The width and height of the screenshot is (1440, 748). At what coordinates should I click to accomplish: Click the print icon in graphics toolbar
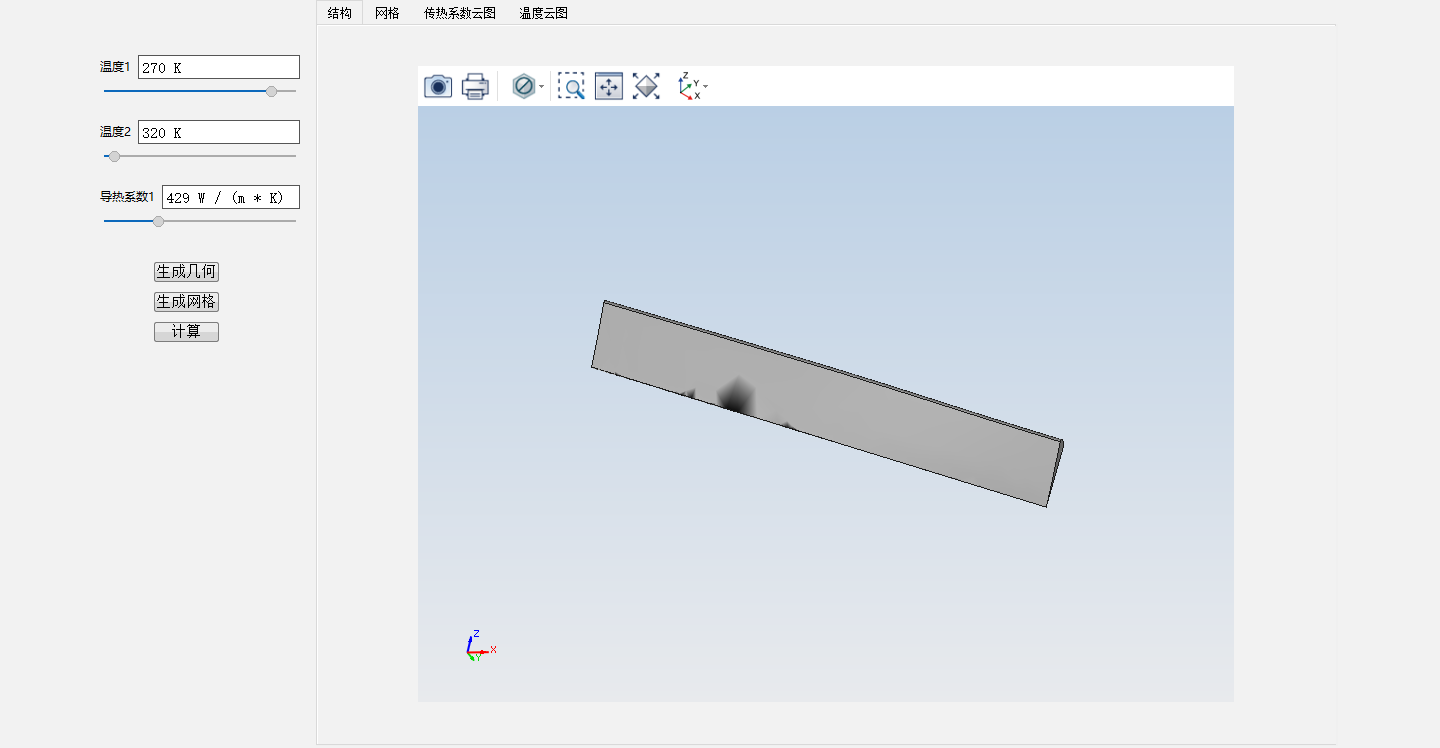click(x=475, y=87)
